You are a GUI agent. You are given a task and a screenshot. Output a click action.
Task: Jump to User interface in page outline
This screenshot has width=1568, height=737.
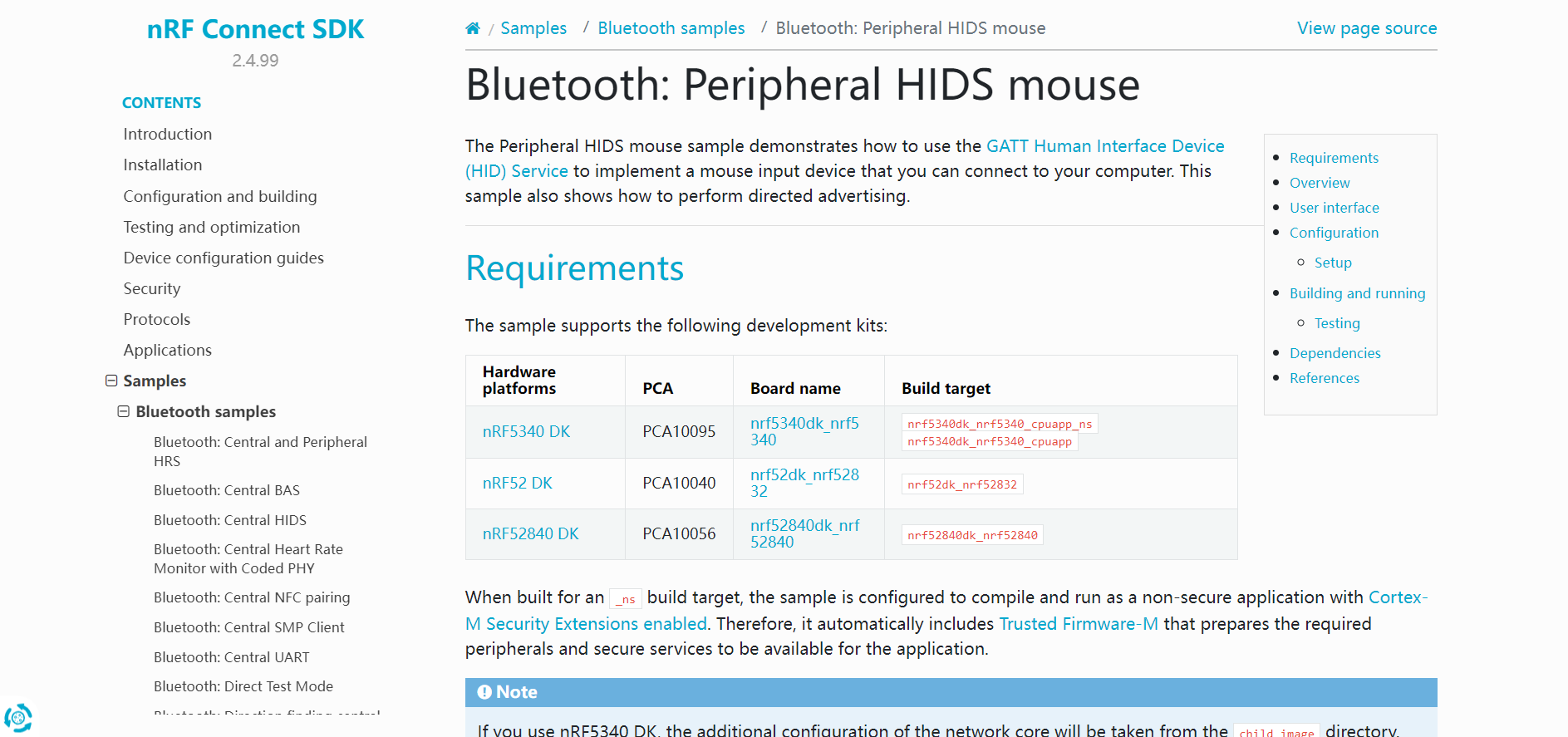(x=1335, y=208)
